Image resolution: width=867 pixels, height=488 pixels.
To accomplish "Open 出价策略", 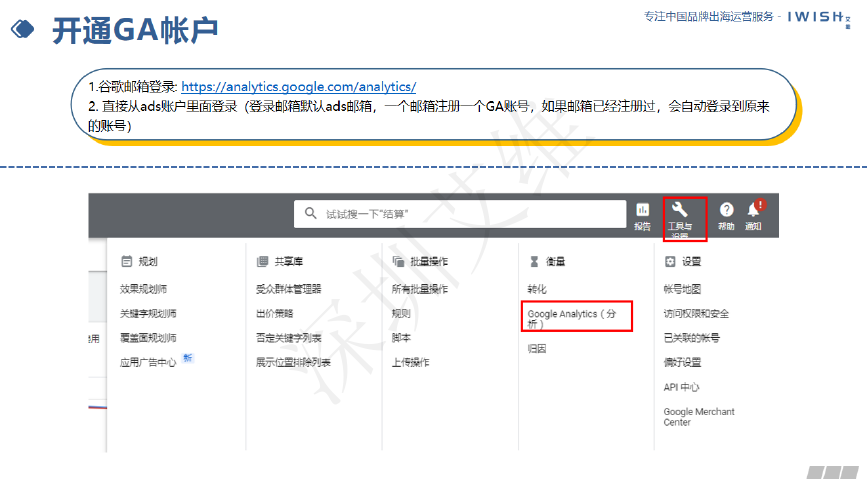I will (274, 313).
